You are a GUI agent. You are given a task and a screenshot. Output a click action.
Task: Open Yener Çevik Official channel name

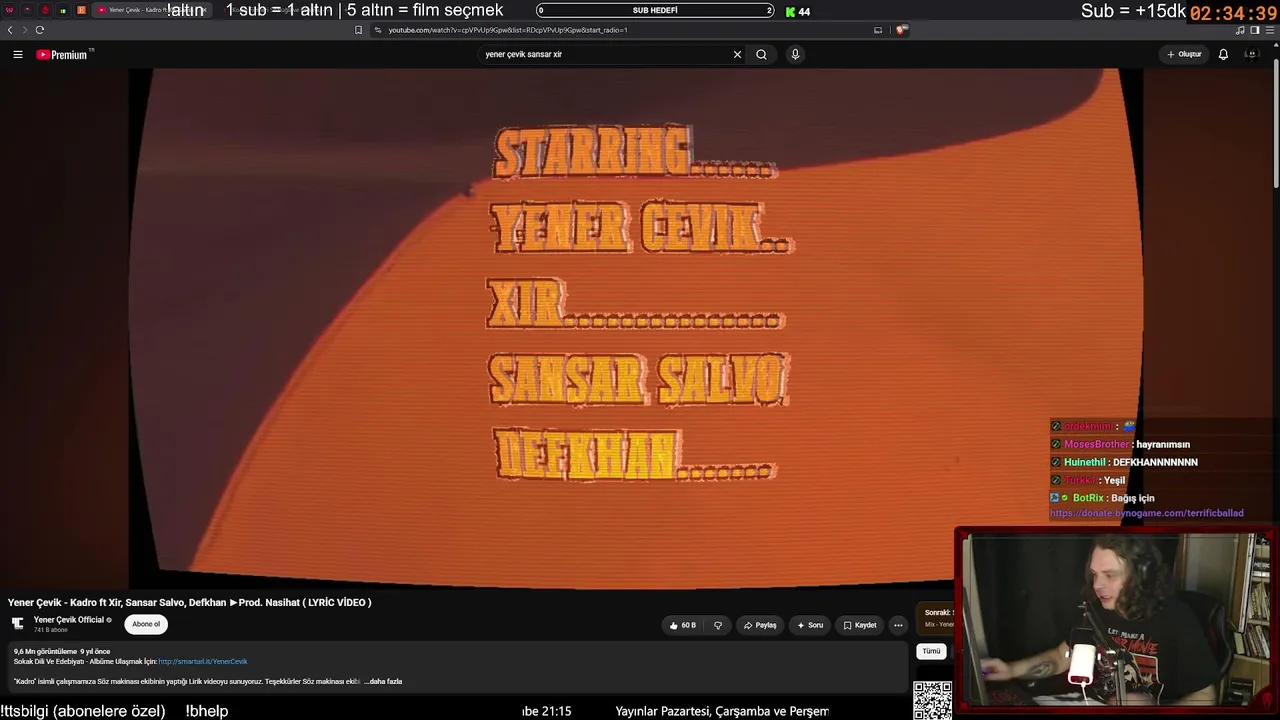click(x=69, y=620)
